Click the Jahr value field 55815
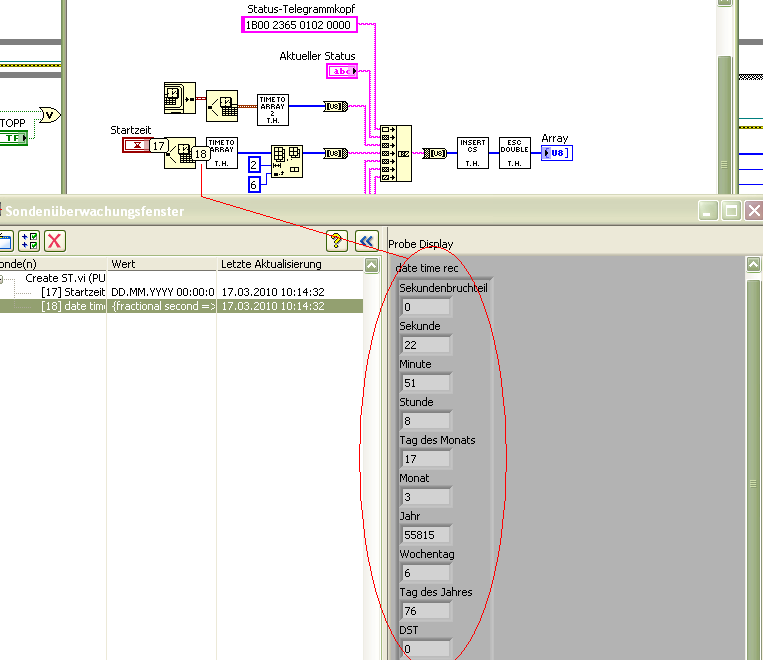This screenshot has width=763, height=660. [x=425, y=535]
